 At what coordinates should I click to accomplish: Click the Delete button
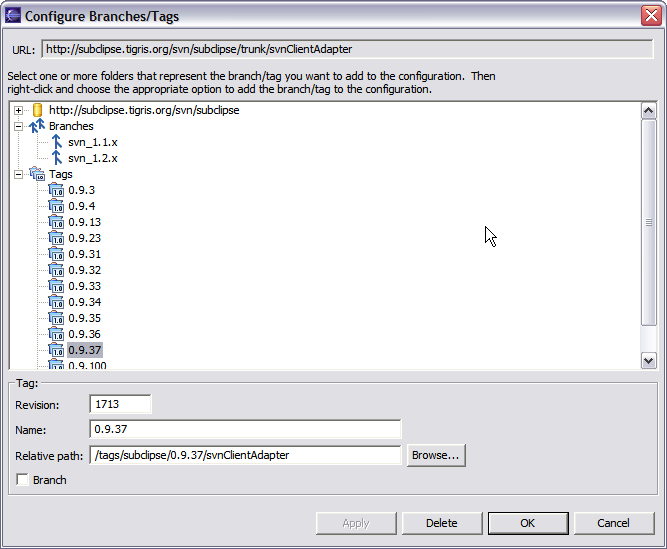click(442, 523)
